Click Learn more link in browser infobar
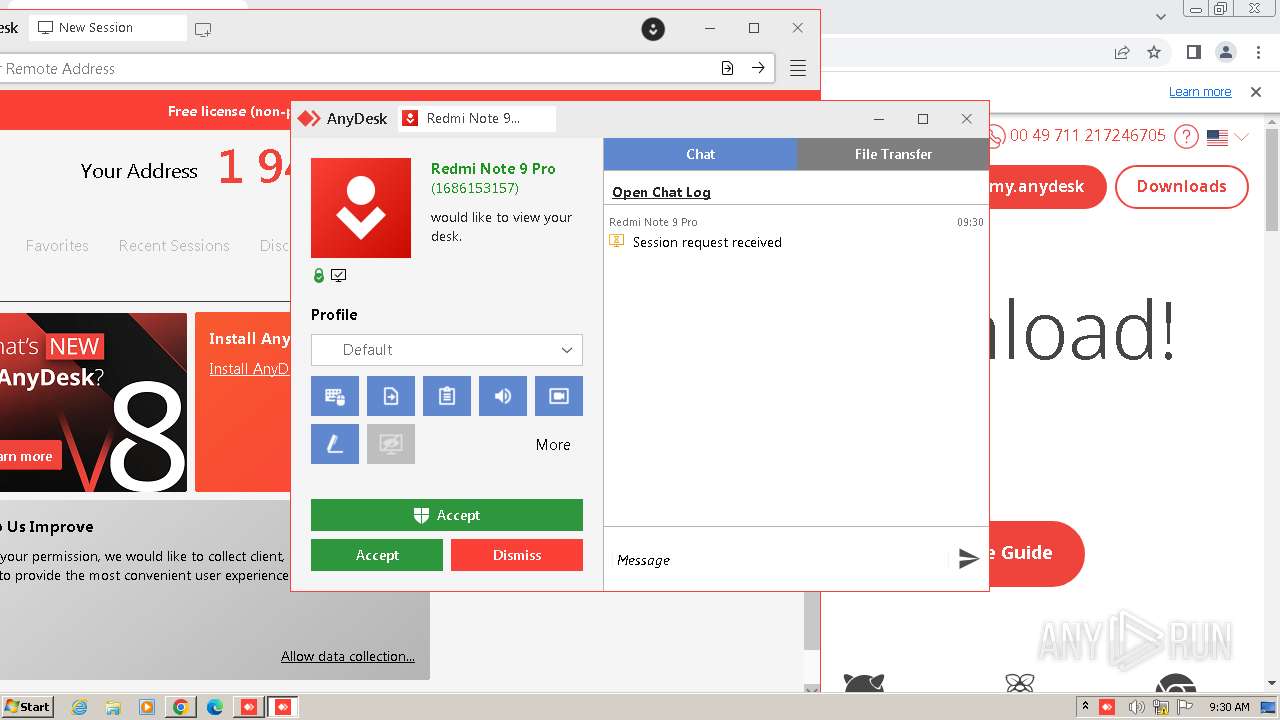This screenshot has height=720, width=1280. 1200,92
